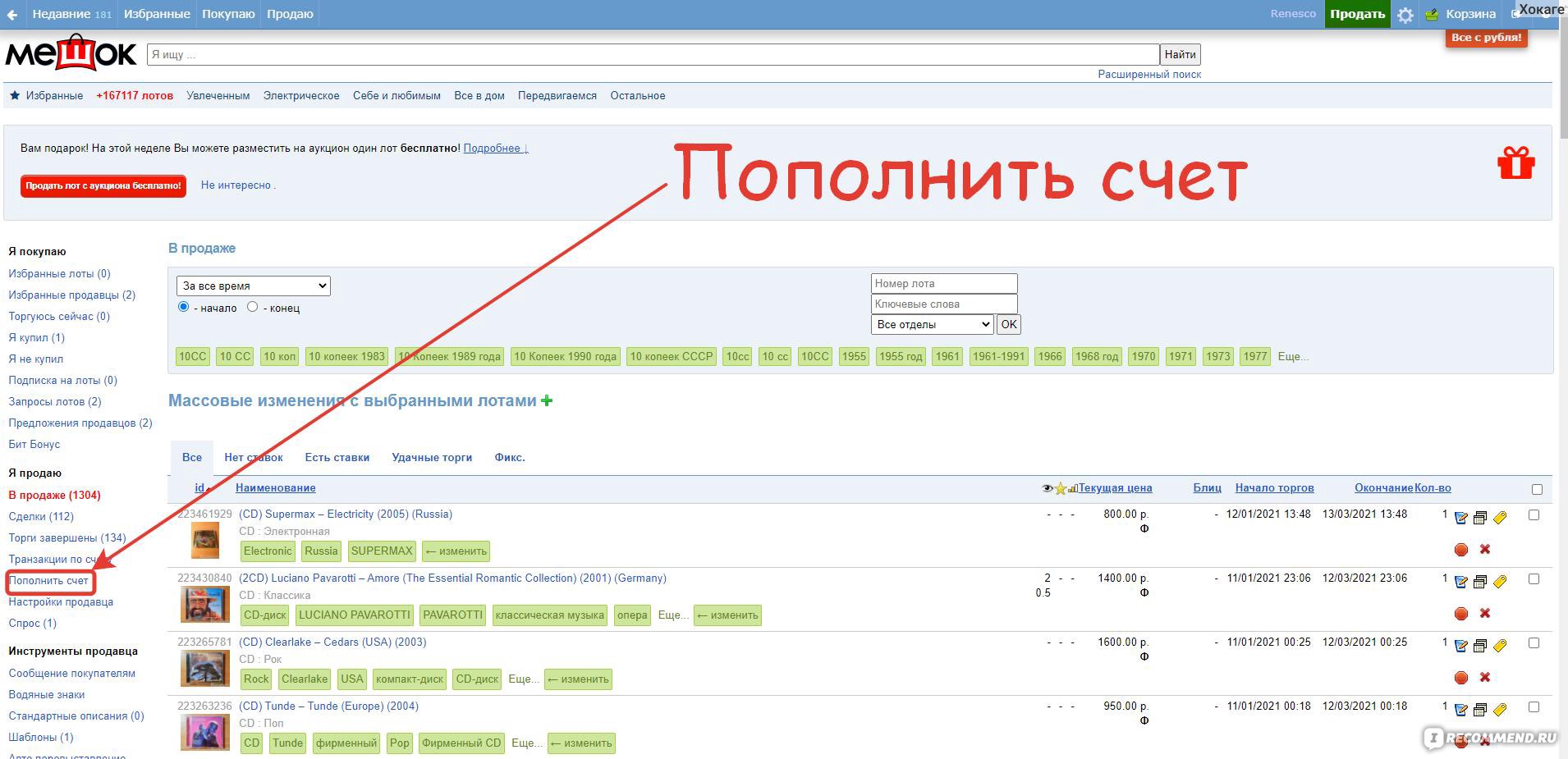Open 'Подробнее' details link in gift banner

pos(496,149)
